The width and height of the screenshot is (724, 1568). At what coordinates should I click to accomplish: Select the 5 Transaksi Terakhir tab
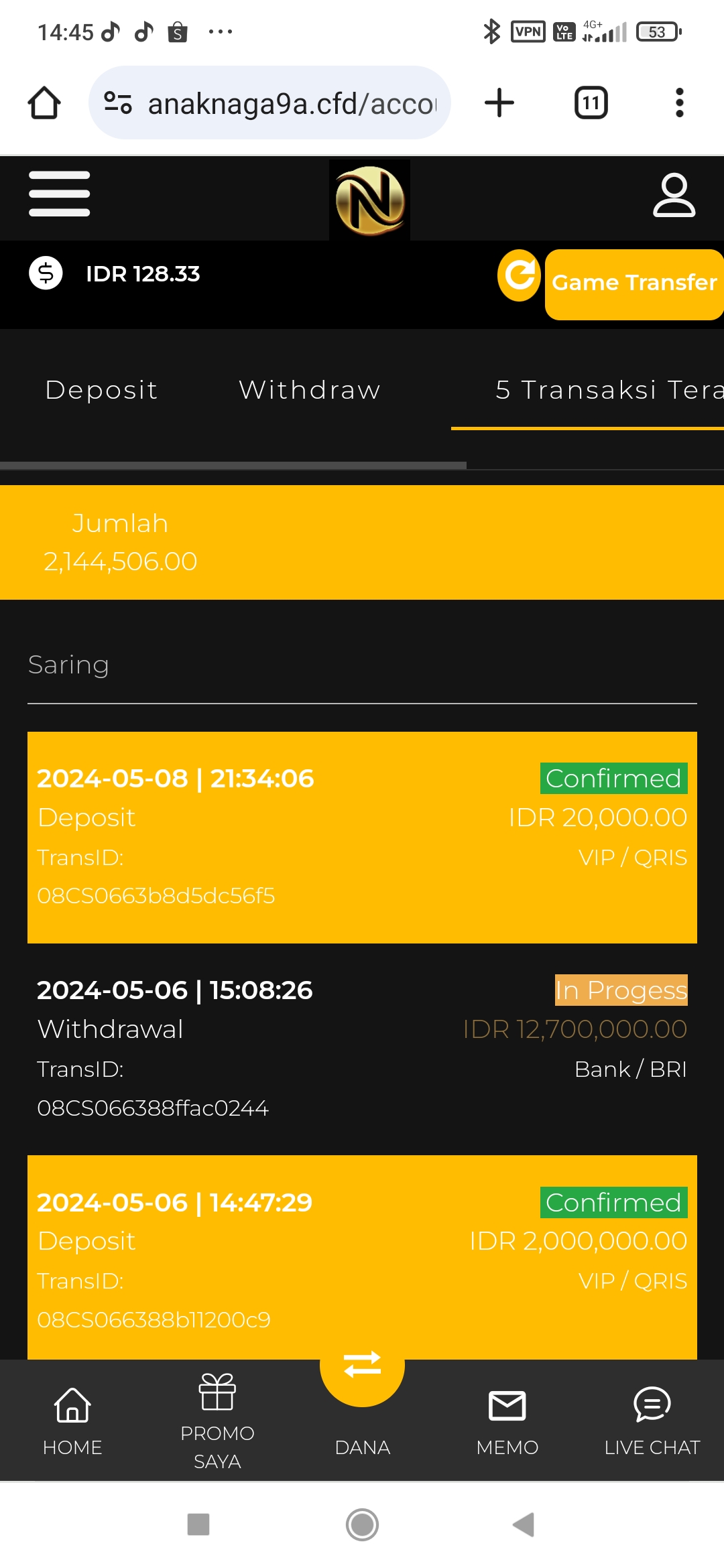607,390
